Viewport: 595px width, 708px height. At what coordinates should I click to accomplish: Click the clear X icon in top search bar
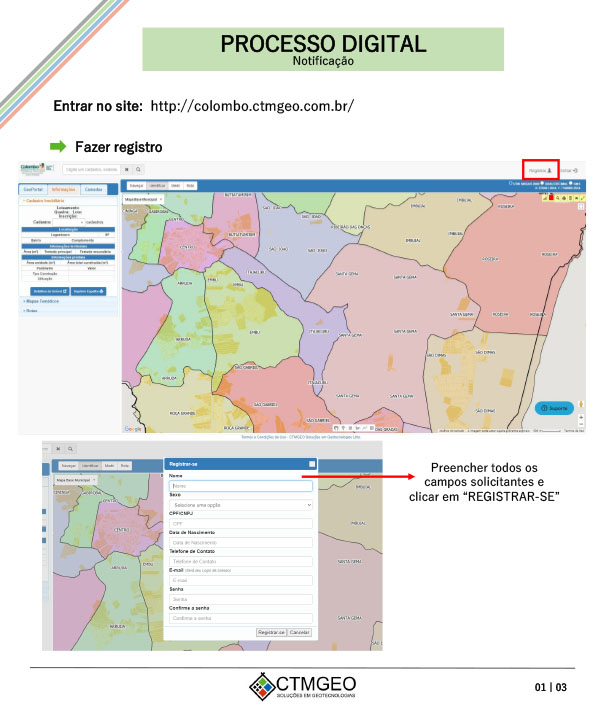pyautogui.click(x=127, y=170)
